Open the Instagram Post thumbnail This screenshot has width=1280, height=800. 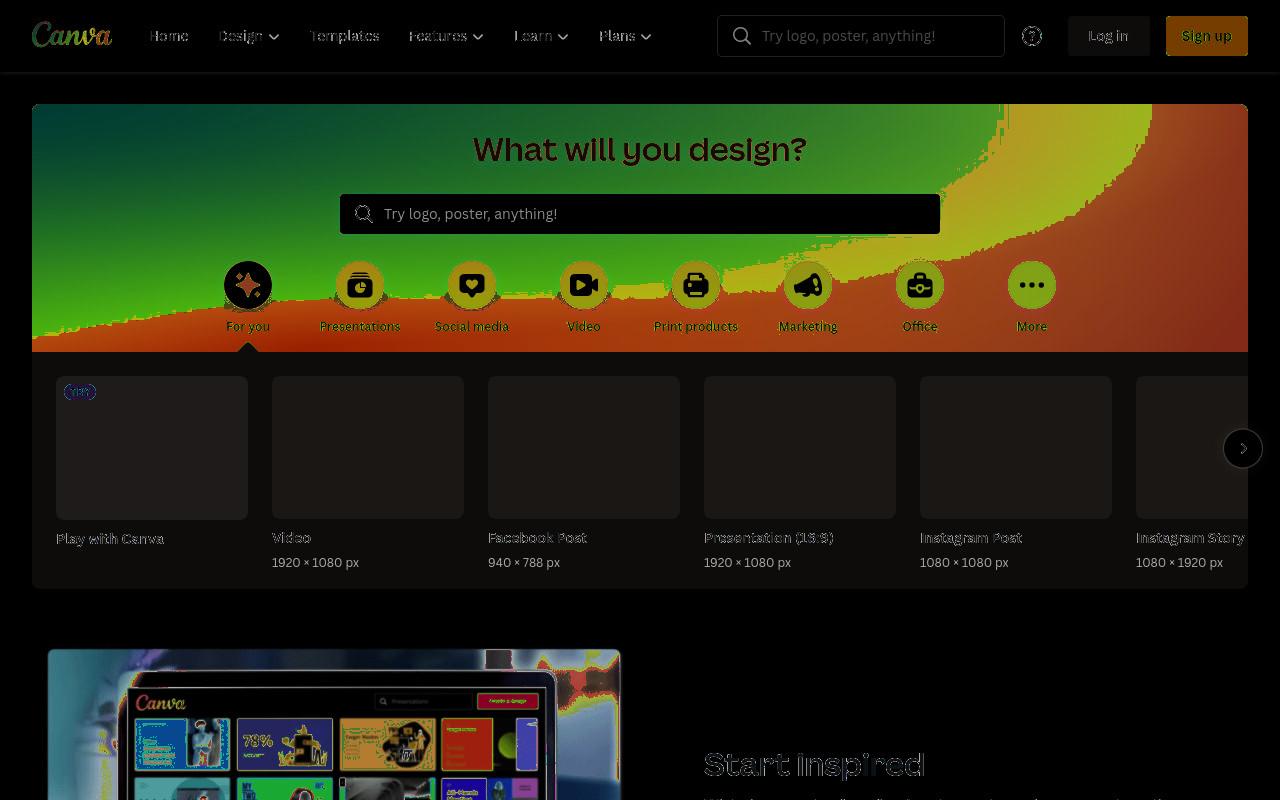point(1016,447)
